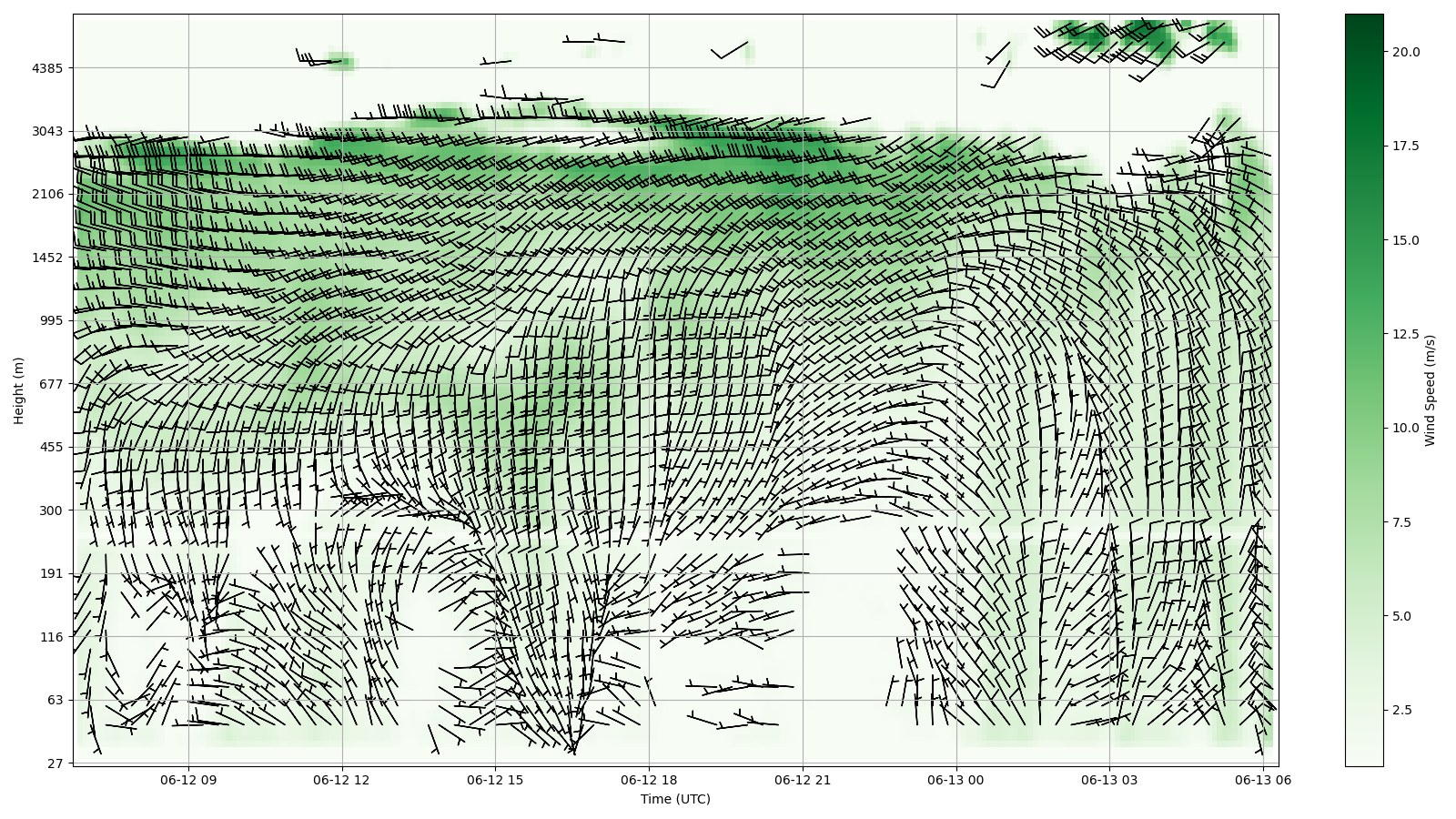1456x819 pixels.
Task: Click the 06-13 00 time tick label
Action: tap(956, 780)
